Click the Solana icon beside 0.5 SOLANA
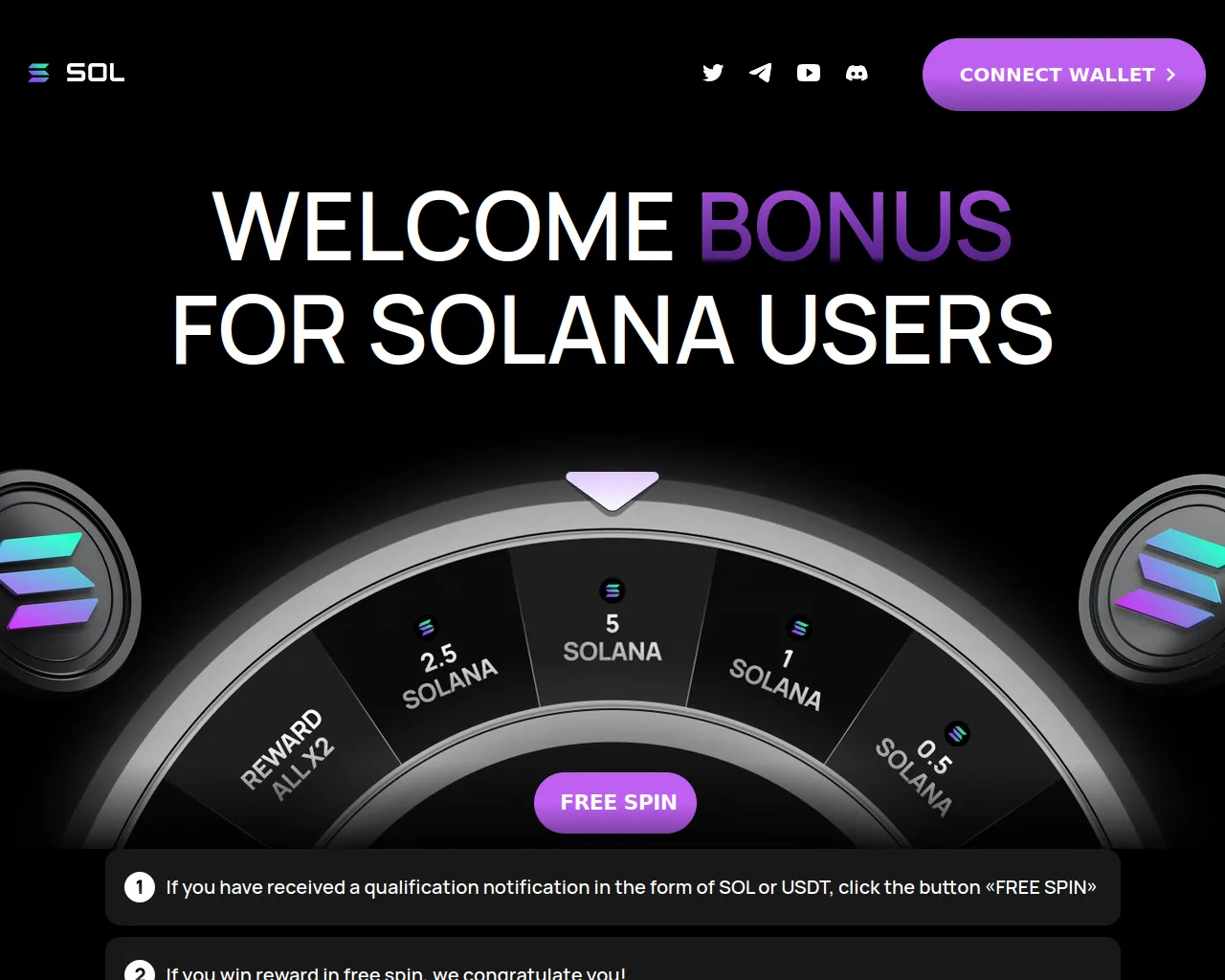 pyautogui.click(x=957, y=734)
